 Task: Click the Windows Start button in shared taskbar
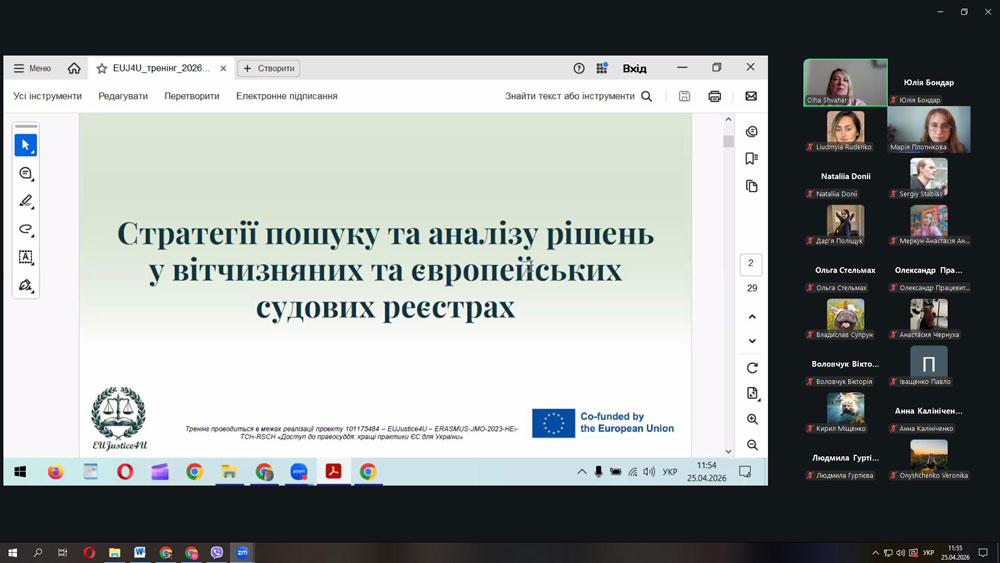click(x=20, y=472)
